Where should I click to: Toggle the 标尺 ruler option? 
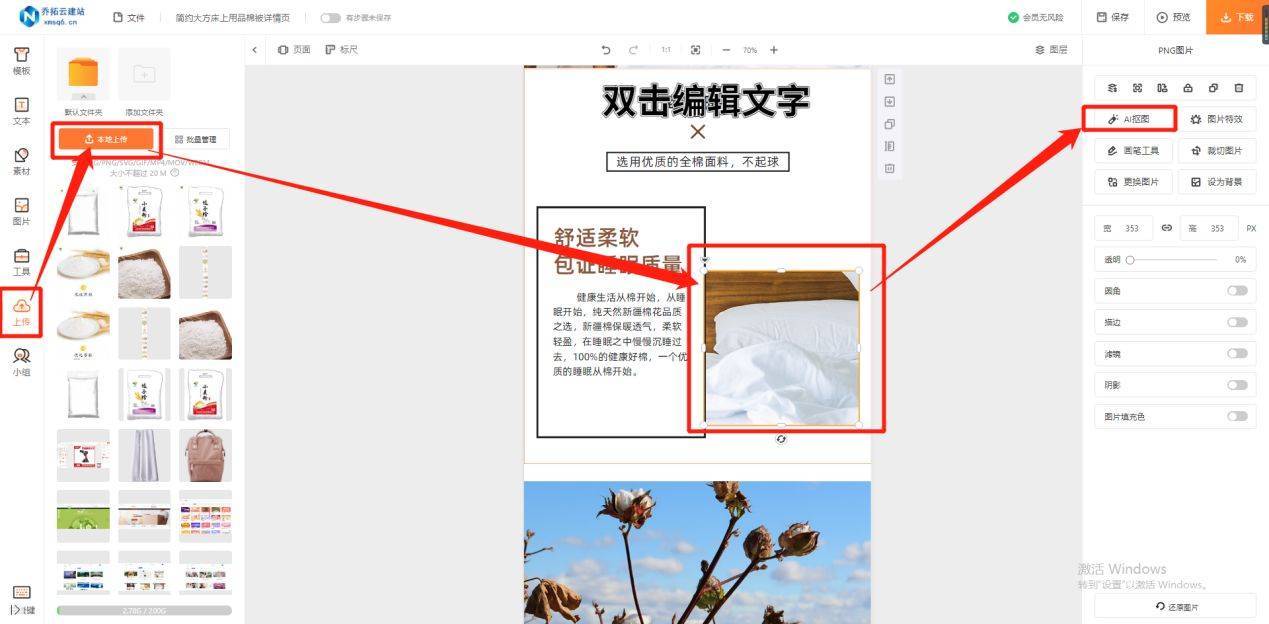click(341, 50)
